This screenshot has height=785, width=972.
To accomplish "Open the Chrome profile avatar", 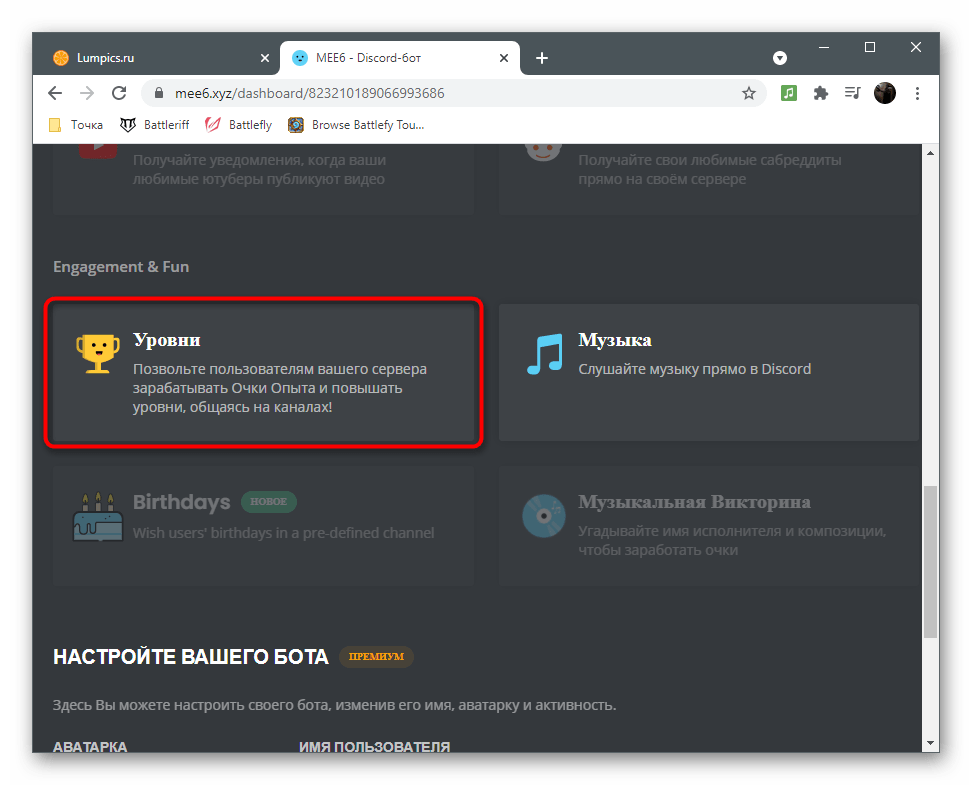I will [x=885, y=93].
